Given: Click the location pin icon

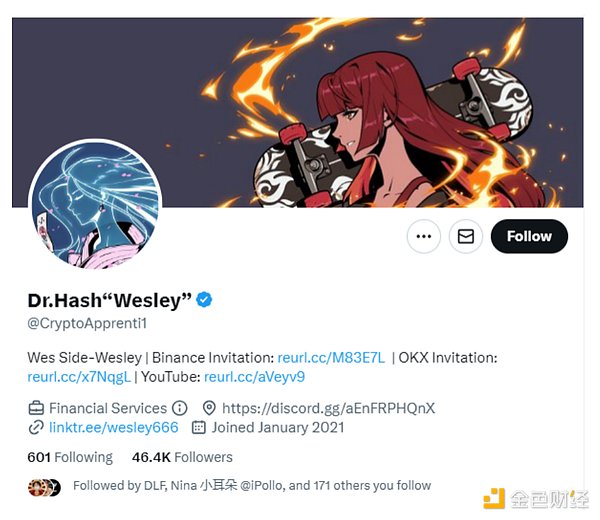Looking at the screenshot, I should click(209, 408).
